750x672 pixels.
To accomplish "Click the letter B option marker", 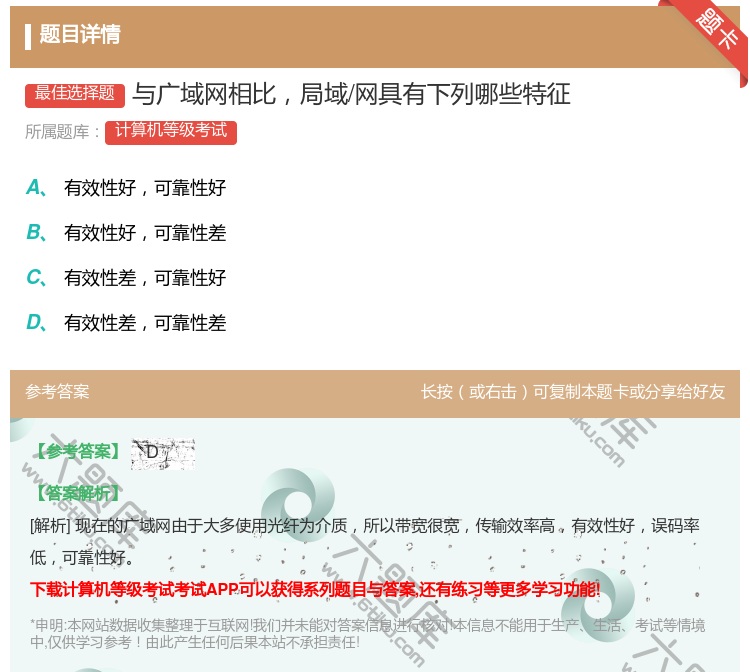I will [36, 232].
